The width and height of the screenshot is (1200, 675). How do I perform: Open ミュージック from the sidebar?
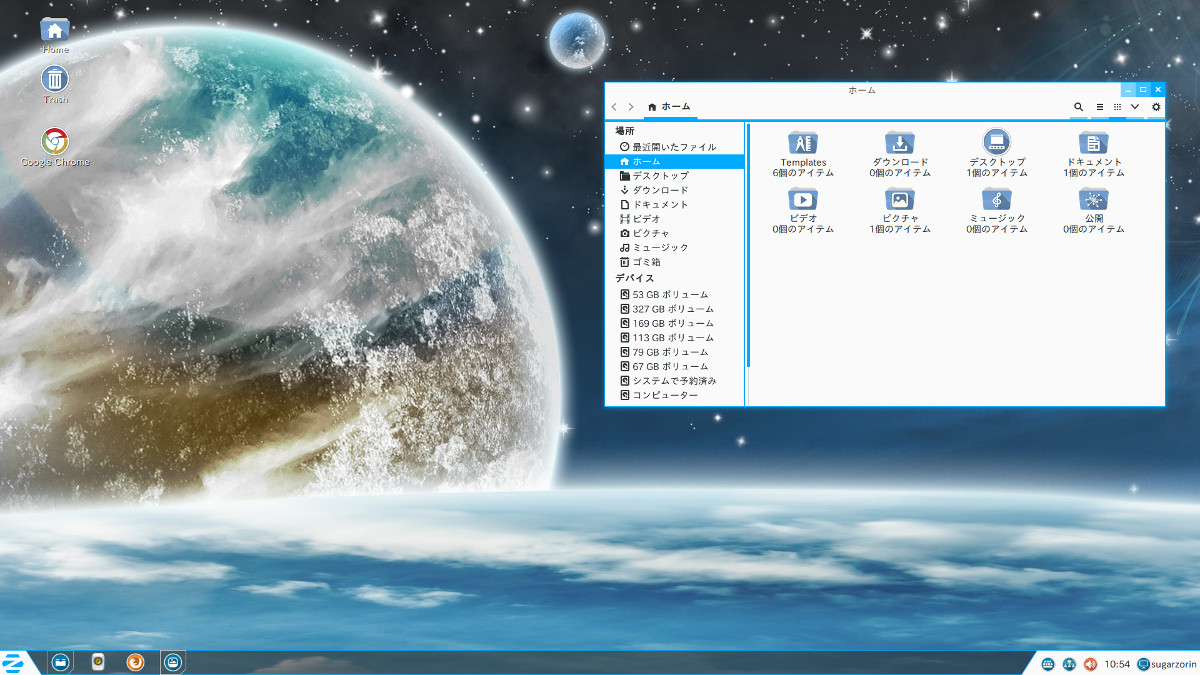click(x=675, y=247)
